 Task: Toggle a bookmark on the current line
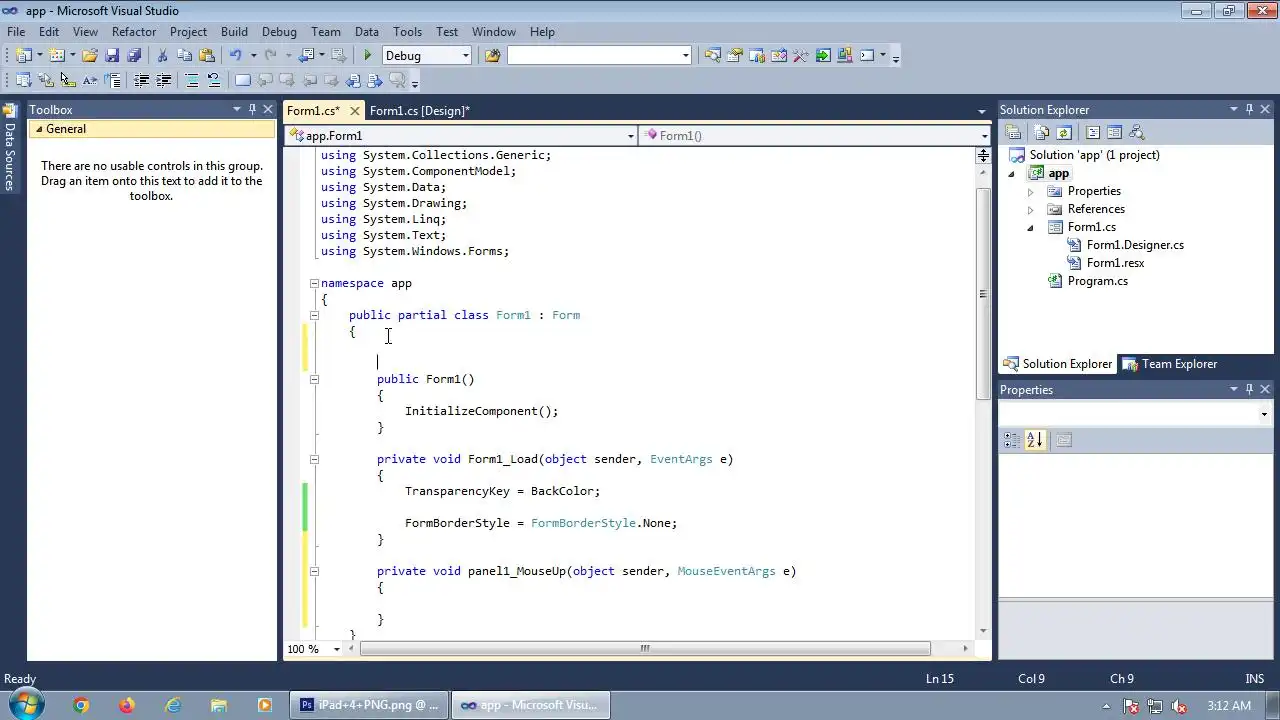click(x=242, y=80)
